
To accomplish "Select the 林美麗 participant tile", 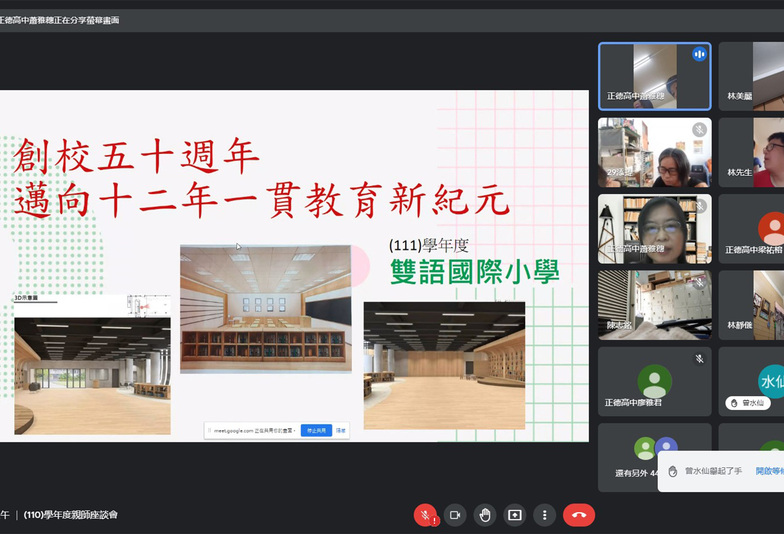I will [x=752, y=76].
